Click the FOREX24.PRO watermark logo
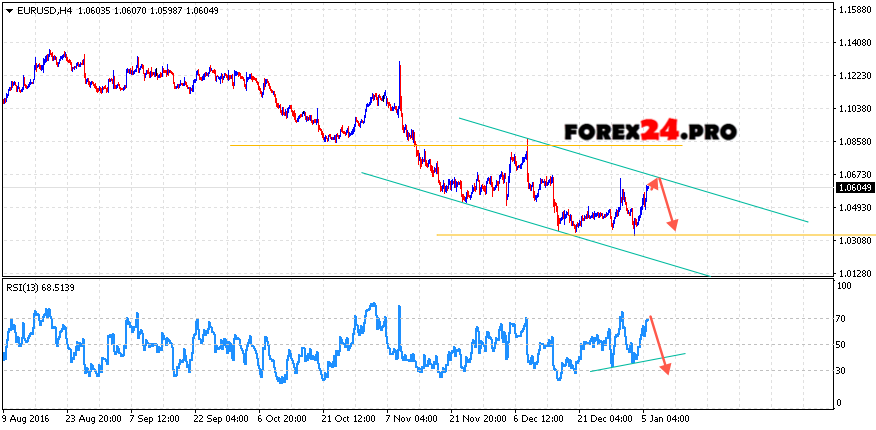Screen dimensions: 876x430 [650, 132]
